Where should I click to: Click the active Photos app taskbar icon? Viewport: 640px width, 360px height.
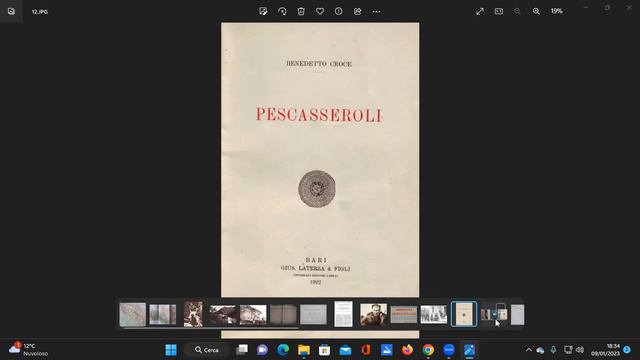coord(469,350)
